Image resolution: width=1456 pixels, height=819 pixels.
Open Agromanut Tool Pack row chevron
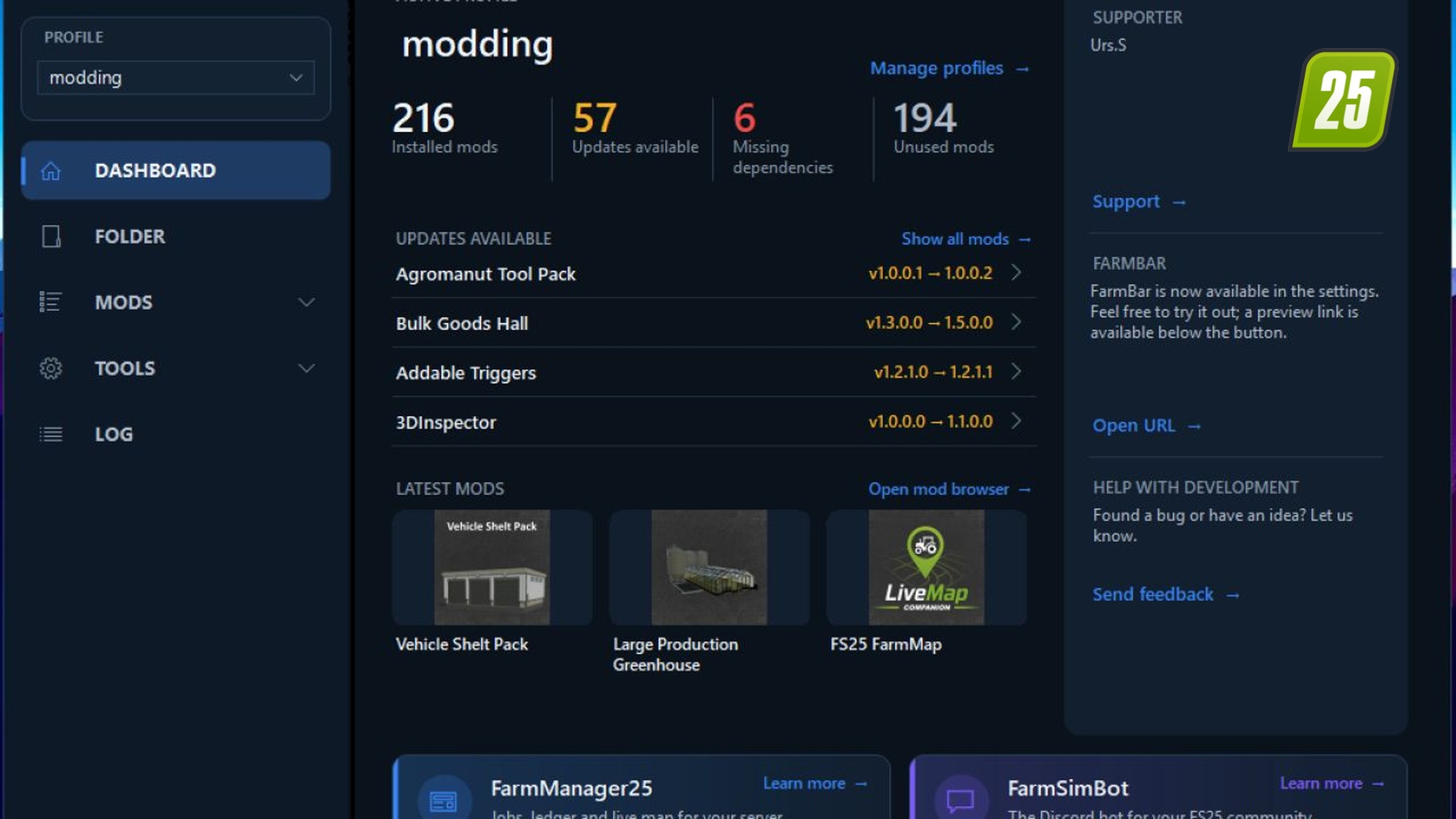point(1016,273)
